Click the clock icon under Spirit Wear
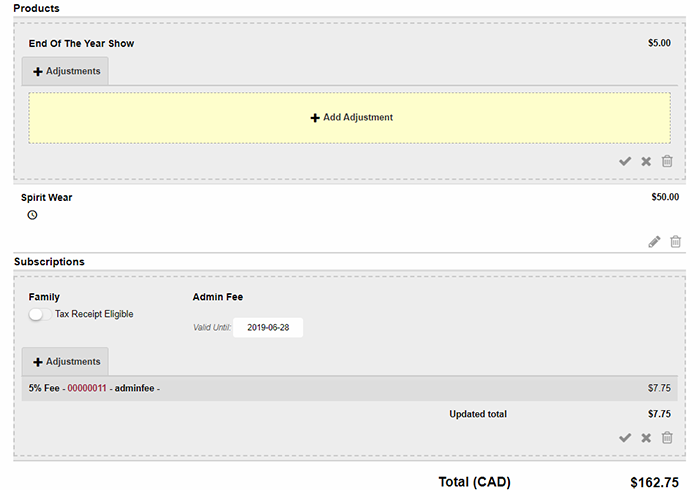The width and height of the screenshot is (700, 490). [32, 215]
